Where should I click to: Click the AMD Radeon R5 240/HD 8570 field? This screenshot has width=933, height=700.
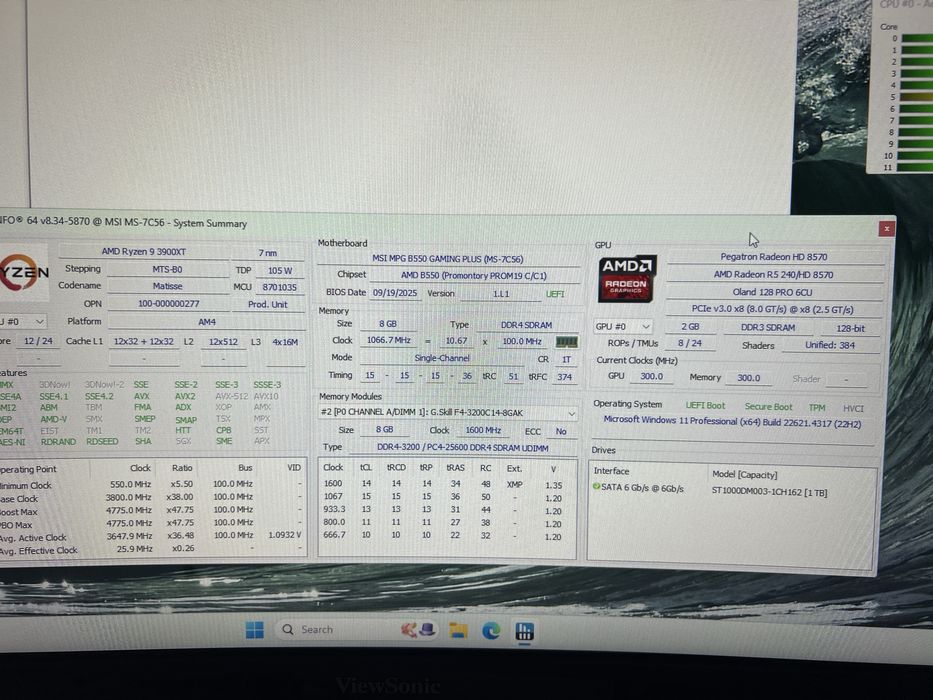point(774,274)
